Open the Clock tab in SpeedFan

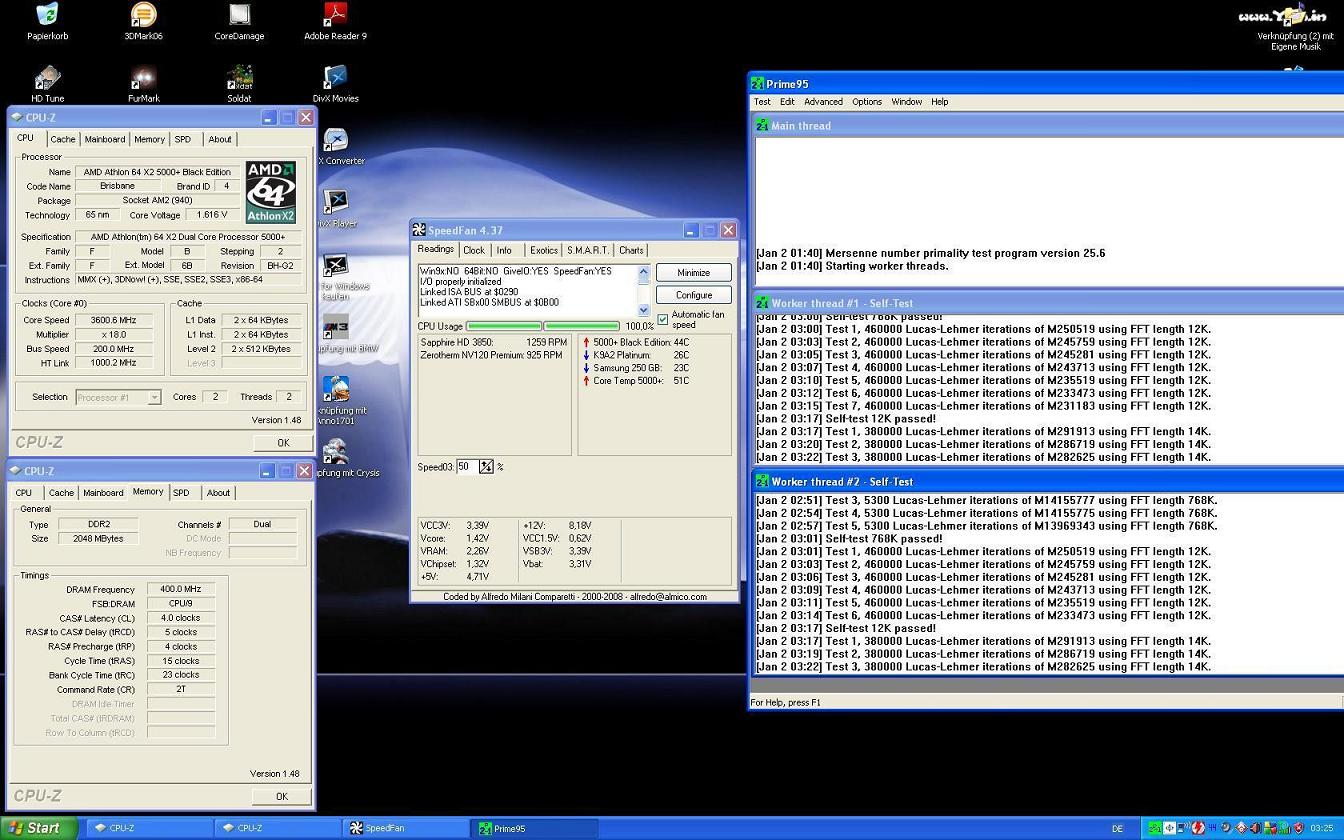(474, 251)
